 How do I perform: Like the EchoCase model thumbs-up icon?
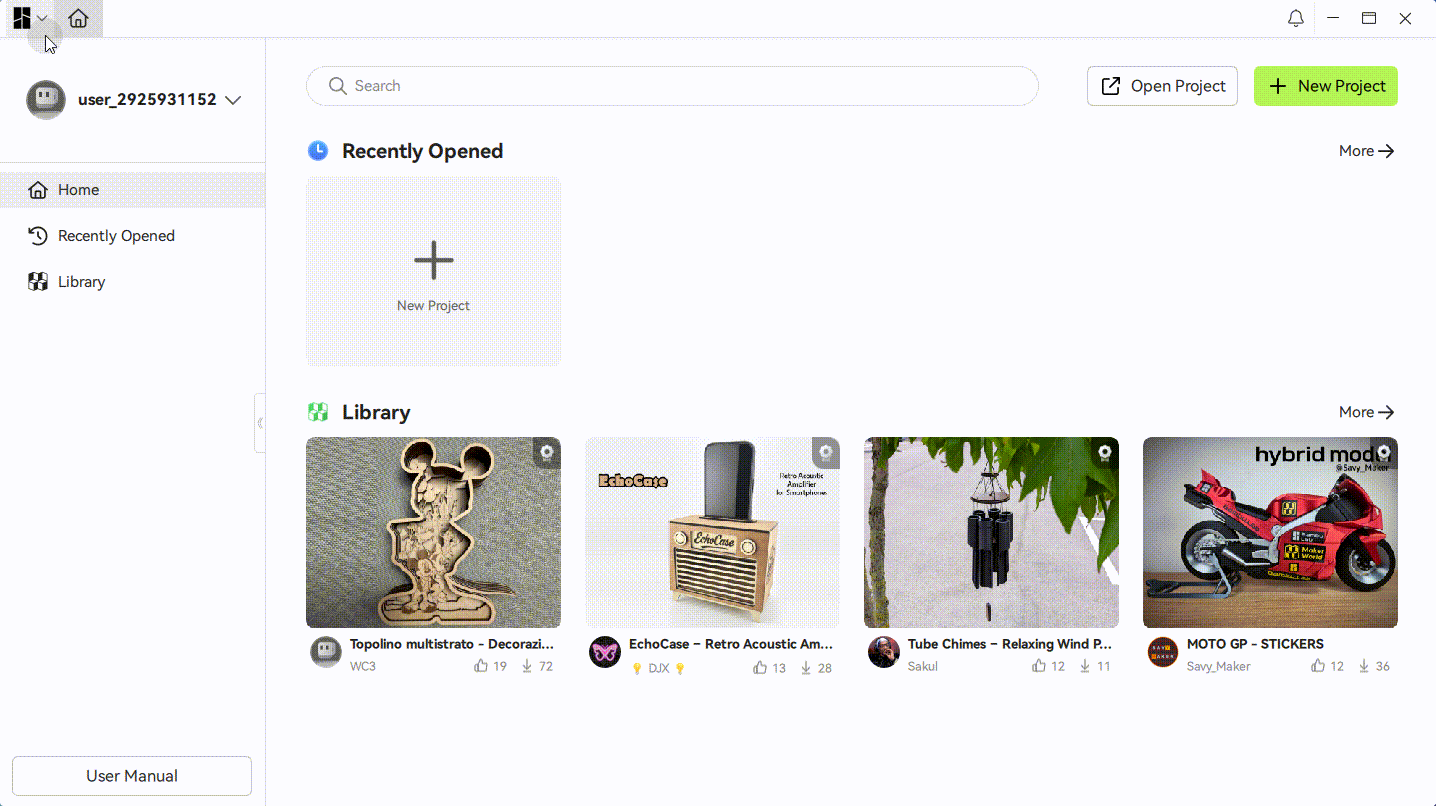click(761, 668)
